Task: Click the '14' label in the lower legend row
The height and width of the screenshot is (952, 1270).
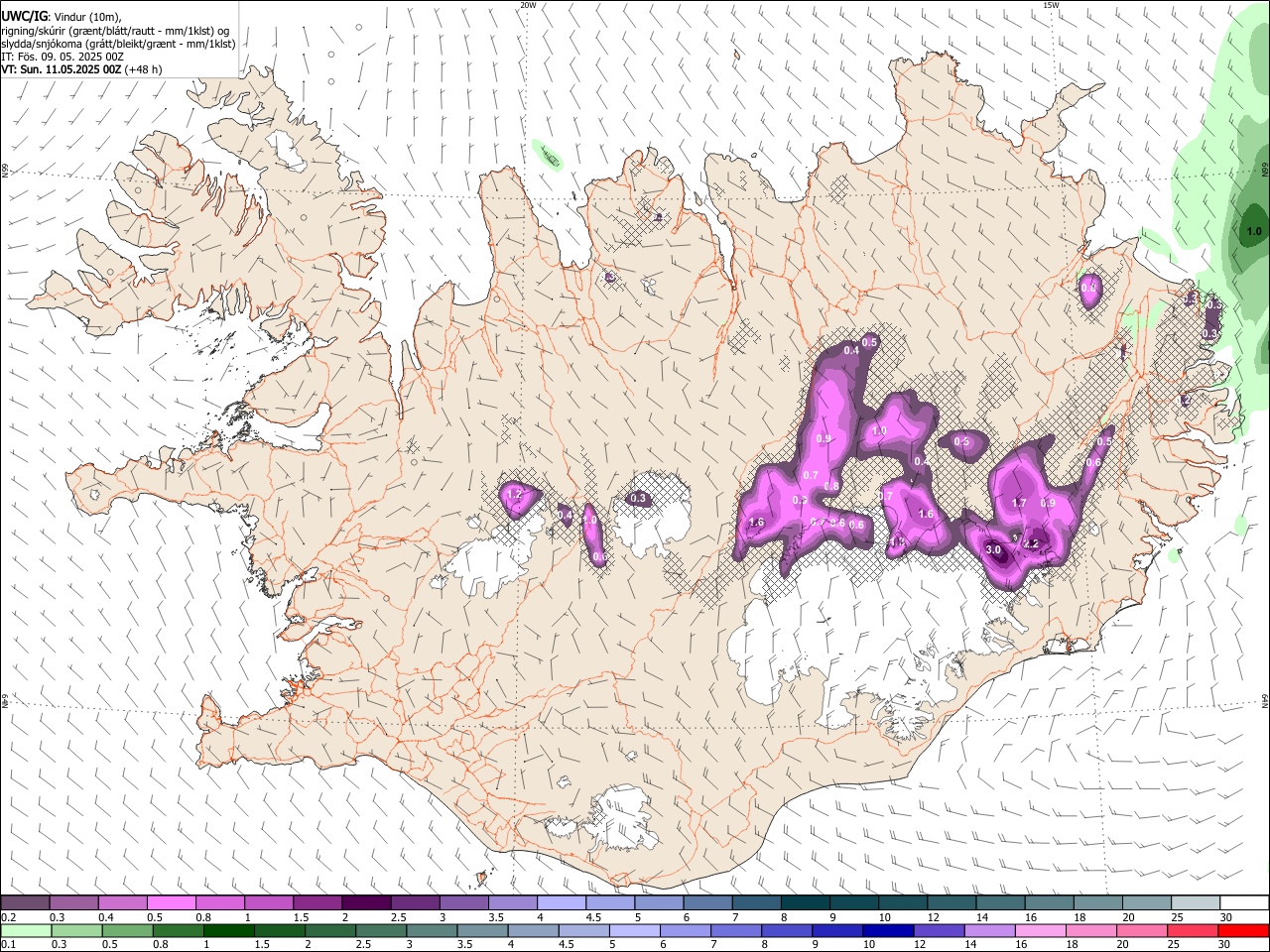Action: click(x=970, y=944)
